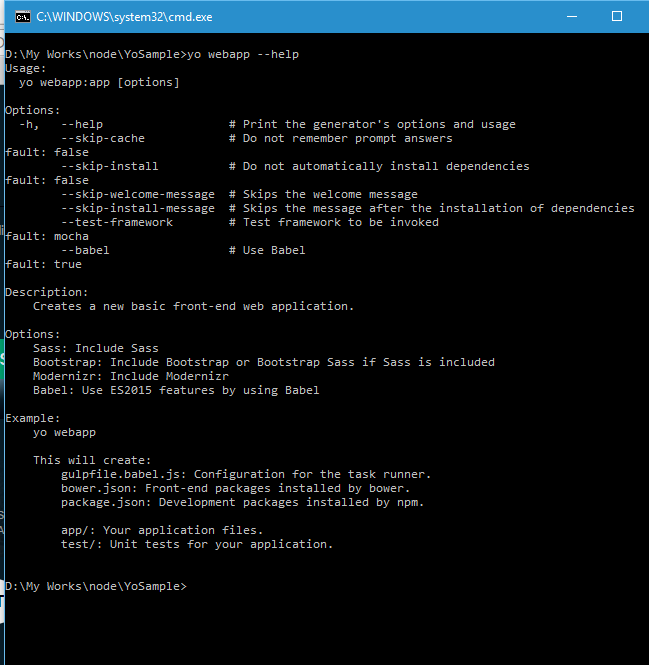649x665 pixels.
Task: Click the C:\WINDOWS\system32\cmd.exe title bar text
Action: (124, 17)
